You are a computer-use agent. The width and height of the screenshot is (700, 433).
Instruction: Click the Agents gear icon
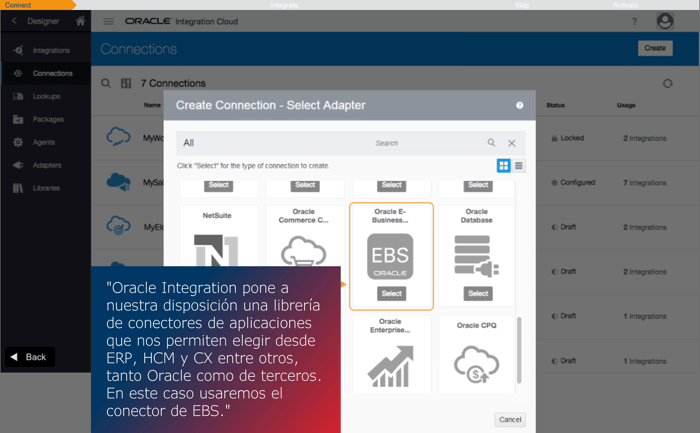[x=18, y=142]
